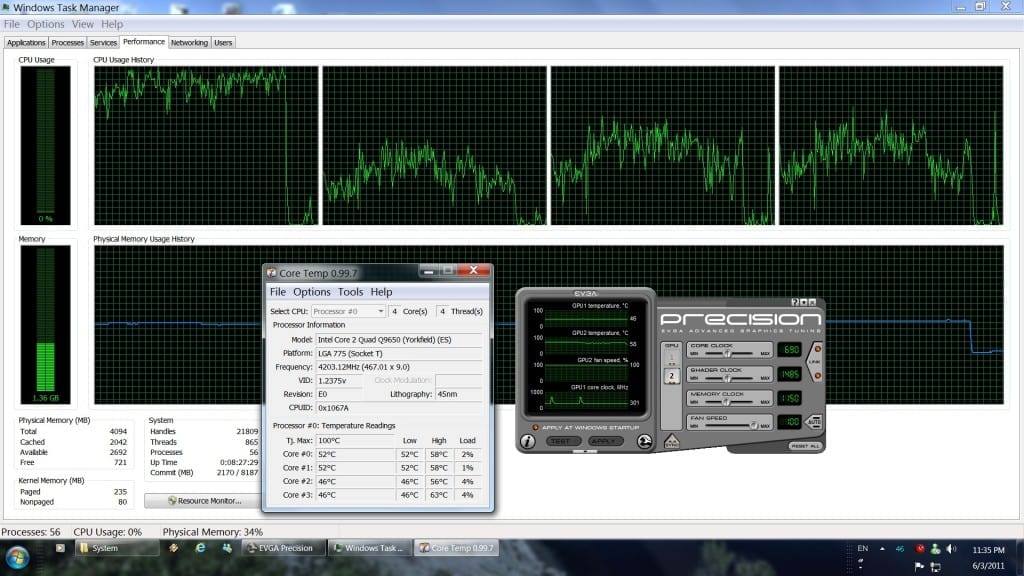The height and width of the screenshot is (576, 1024).
Task: Click the volume speaker tray icon
Action: [x=950, y=548]
